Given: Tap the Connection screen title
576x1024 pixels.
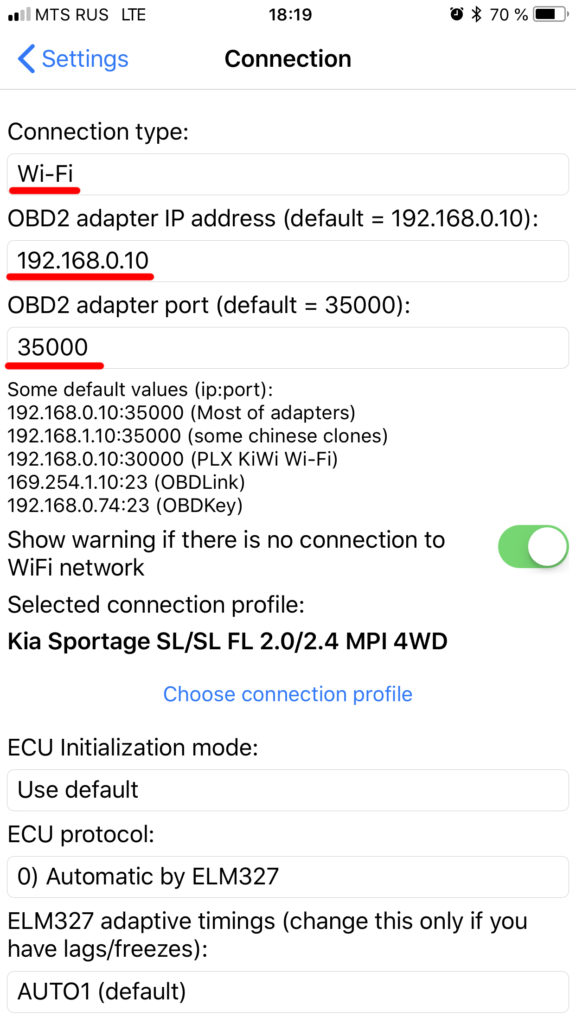Looking at the screenshot, I should click(x=288, y=59).
